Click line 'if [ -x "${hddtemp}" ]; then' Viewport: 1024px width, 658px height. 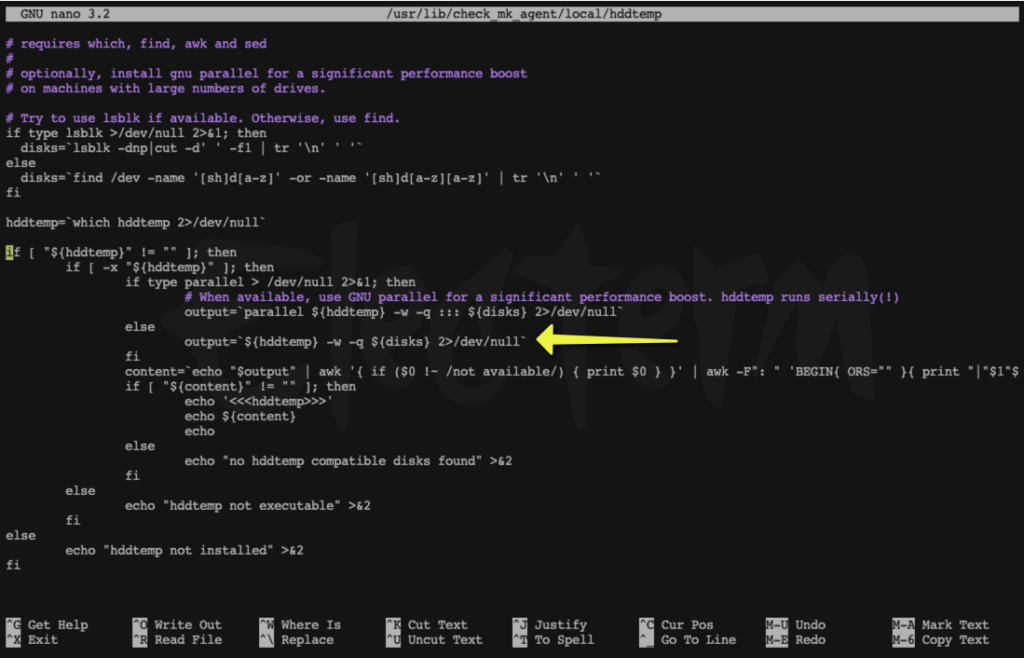coord(170,268)
